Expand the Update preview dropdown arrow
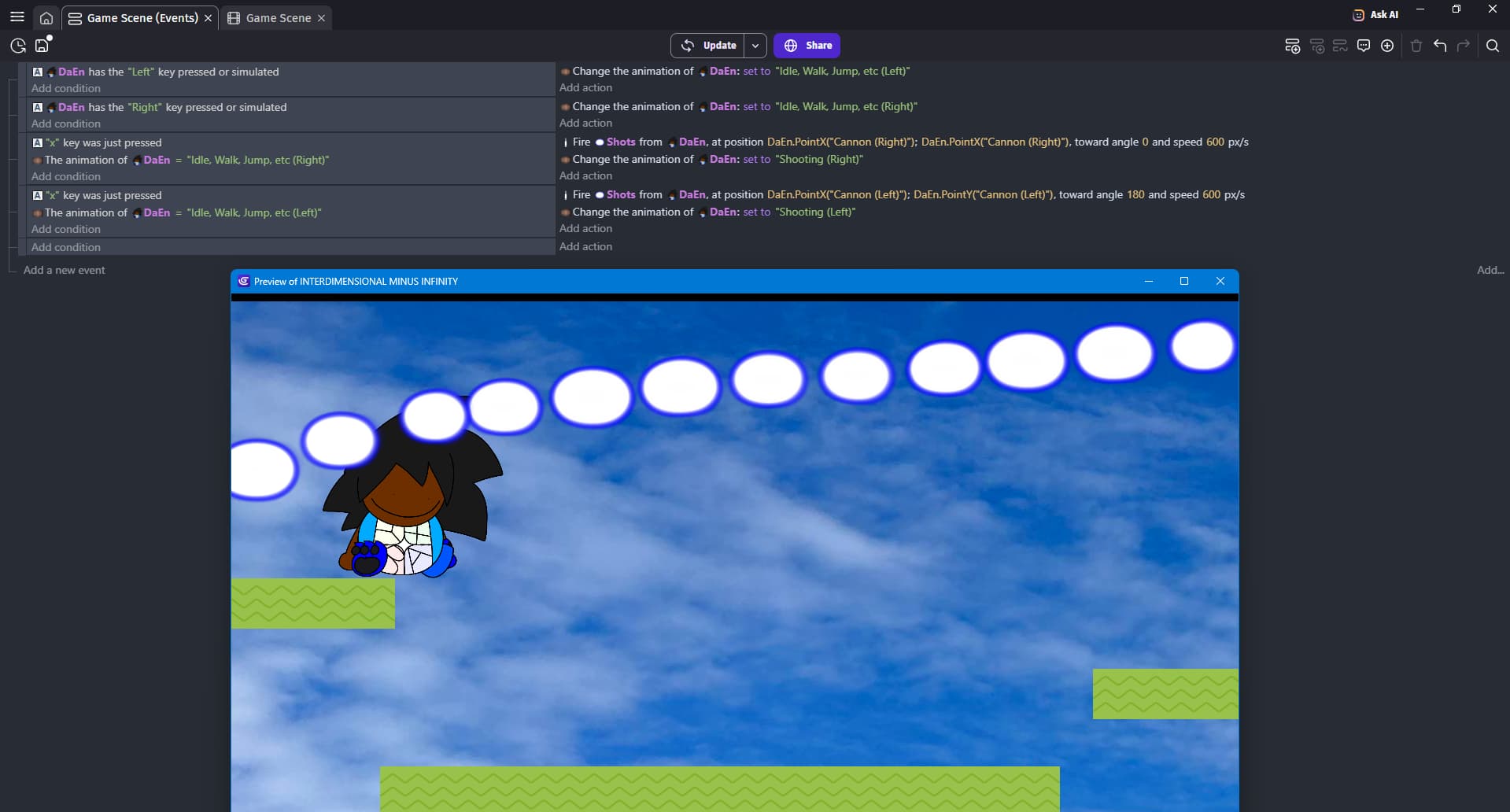The image size is (1510, 812). pyautogui.click(x=755, y=46)
